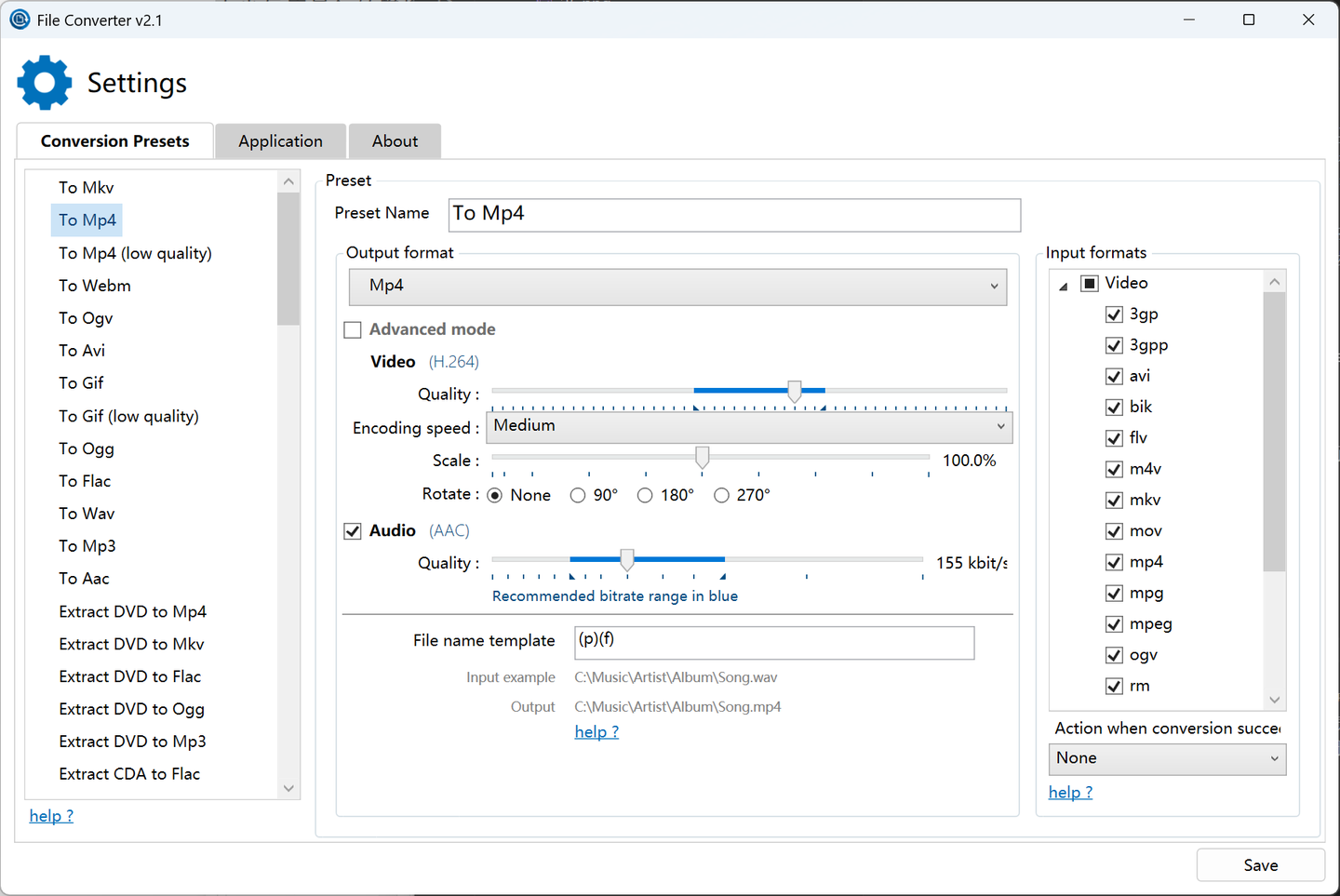Uncheck the flv input format

point(1114,438)
